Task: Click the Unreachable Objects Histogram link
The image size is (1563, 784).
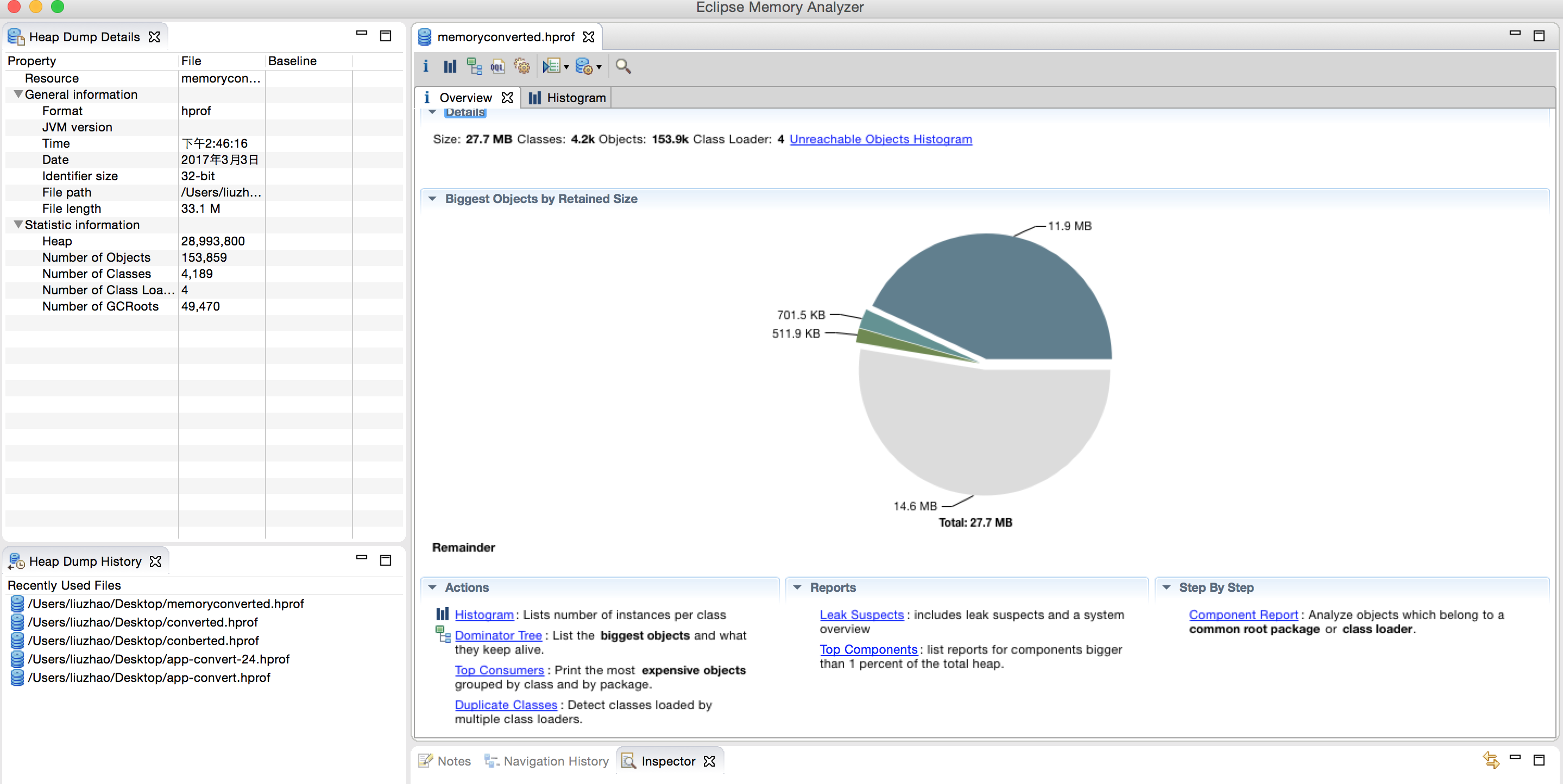Action: 880,139
